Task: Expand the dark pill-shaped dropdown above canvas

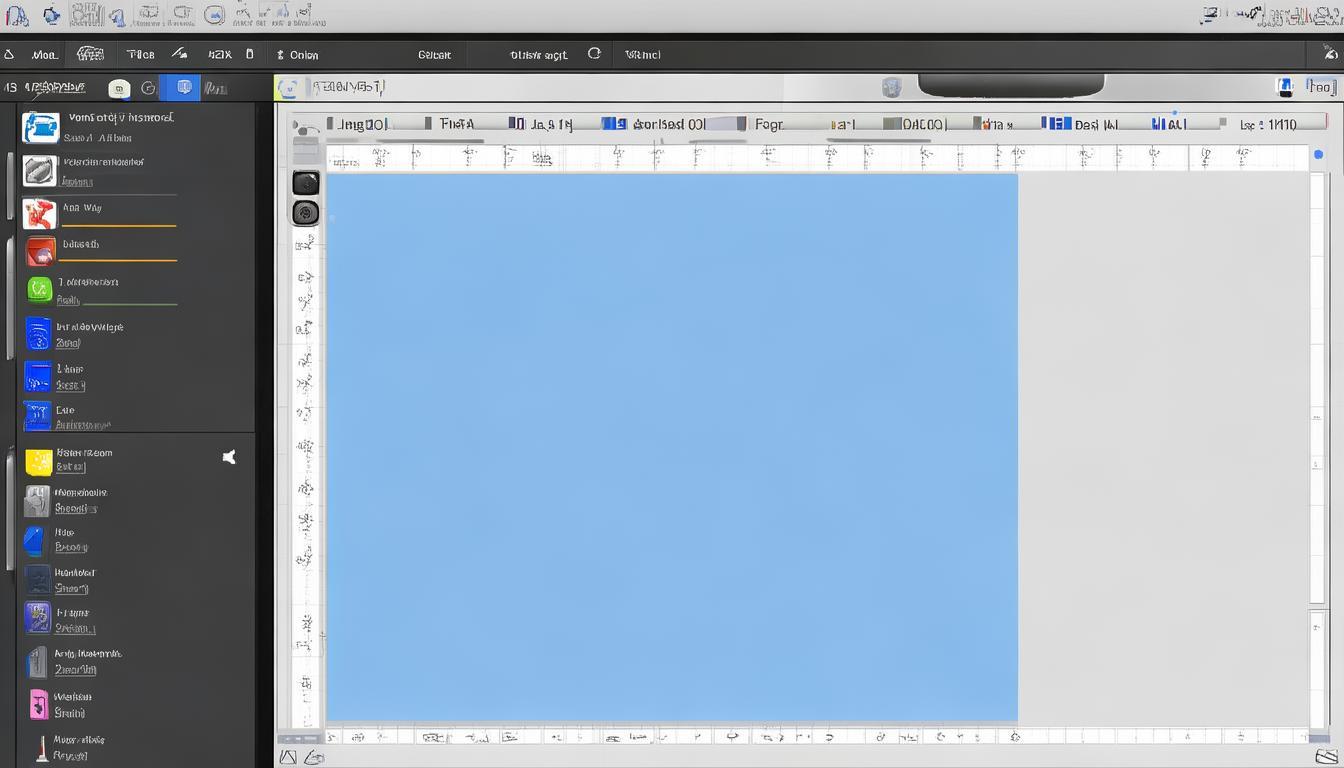Action: (1010, 87)
